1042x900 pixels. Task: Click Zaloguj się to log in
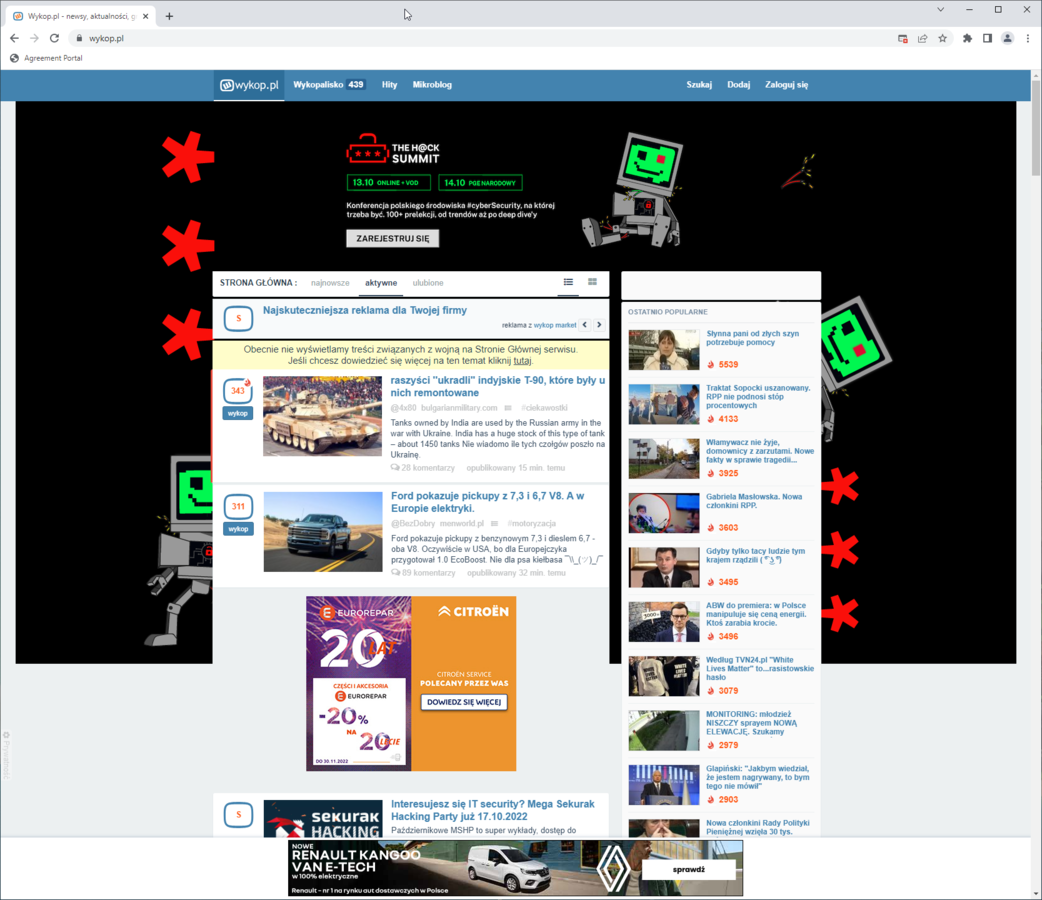786,85
